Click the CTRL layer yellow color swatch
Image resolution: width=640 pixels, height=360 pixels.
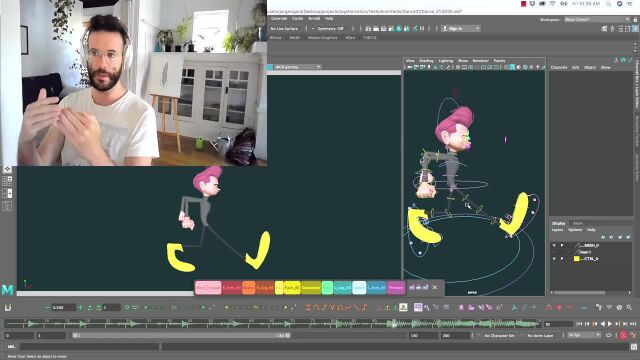click(x=577, y=259)
